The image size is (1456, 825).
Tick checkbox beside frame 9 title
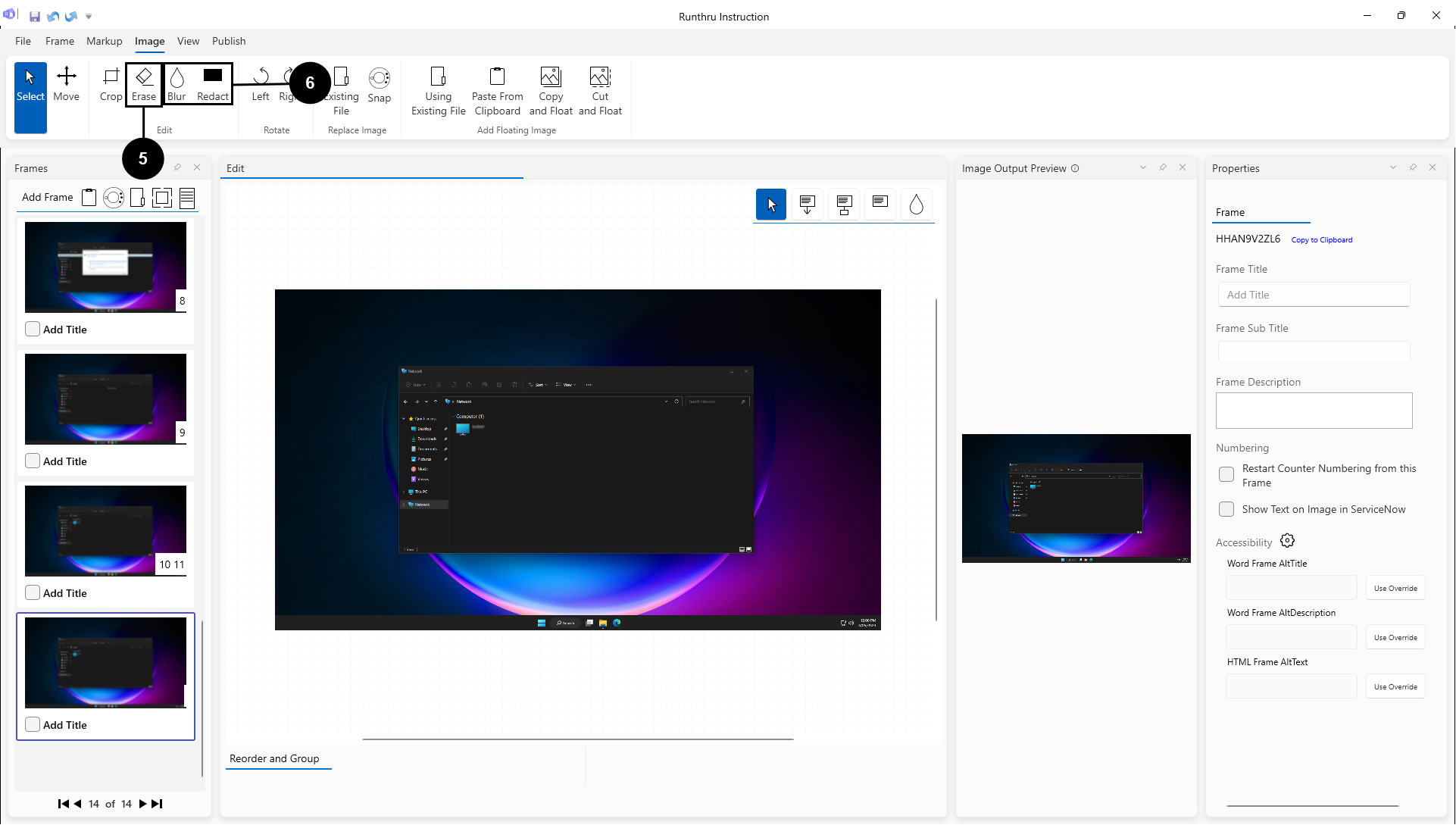(x=33, y=461)
